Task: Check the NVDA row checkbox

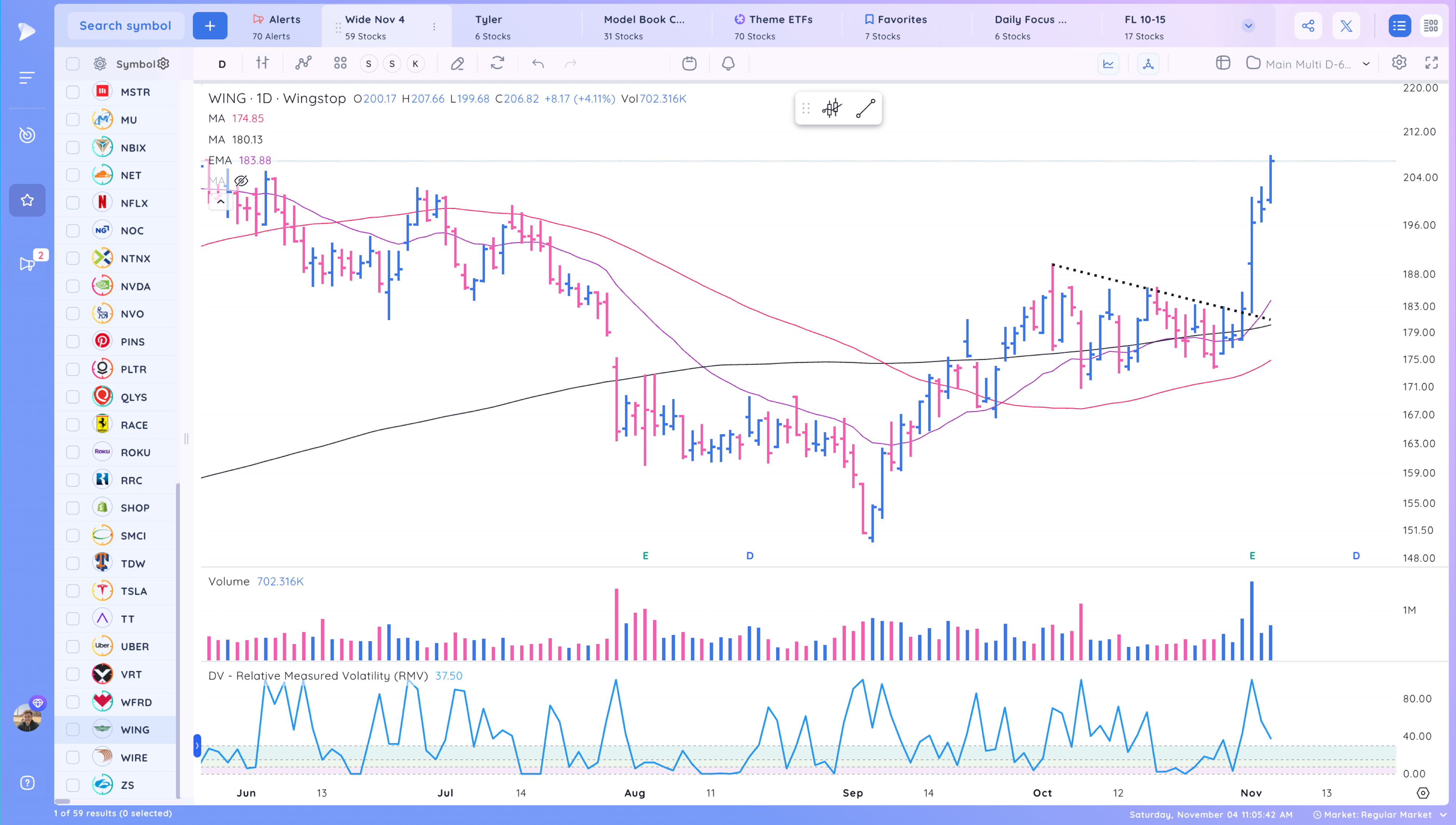Action: tap(72, 286)
